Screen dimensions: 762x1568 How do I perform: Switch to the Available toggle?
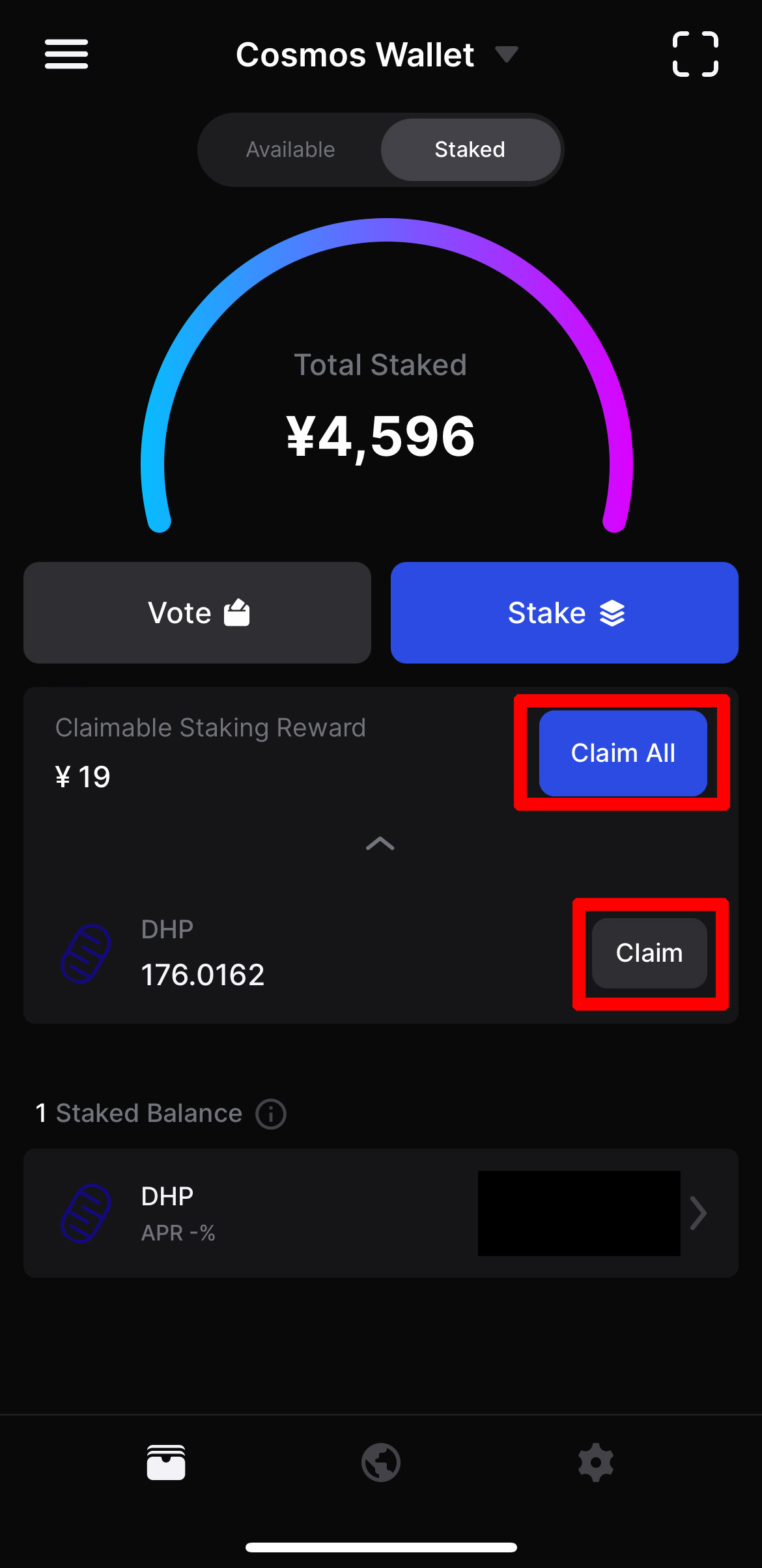[x=290, y=150]
